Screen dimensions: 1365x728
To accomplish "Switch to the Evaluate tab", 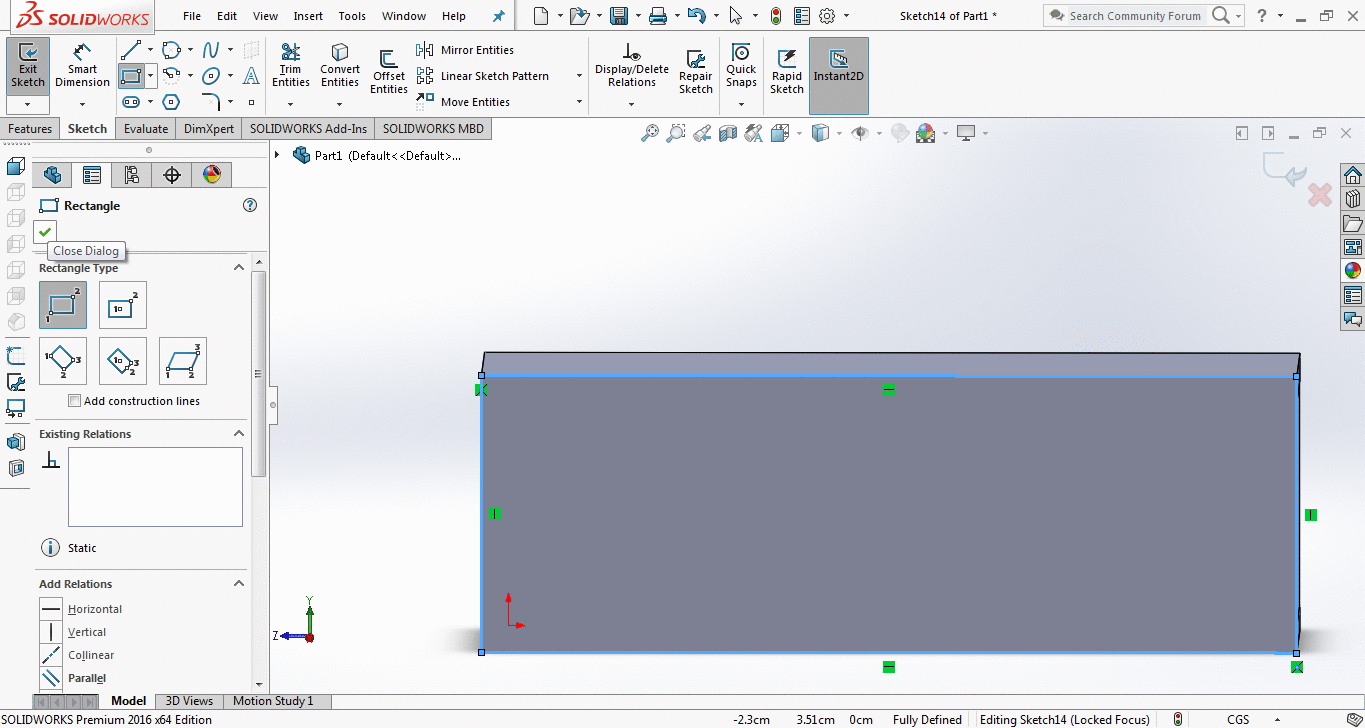I will pos(146,129).
